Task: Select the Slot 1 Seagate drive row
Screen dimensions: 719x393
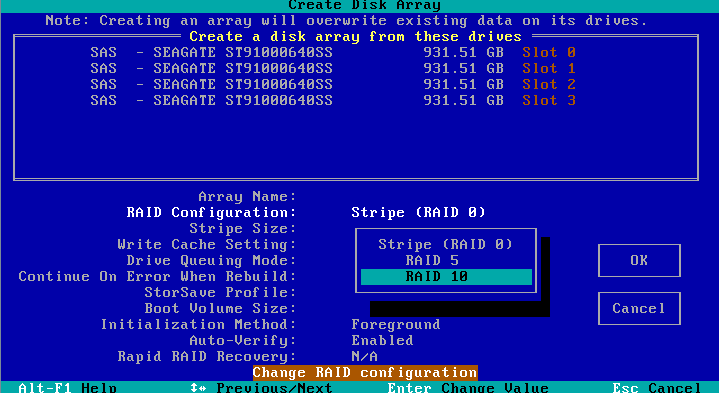Action: click(x=333, y=68)
